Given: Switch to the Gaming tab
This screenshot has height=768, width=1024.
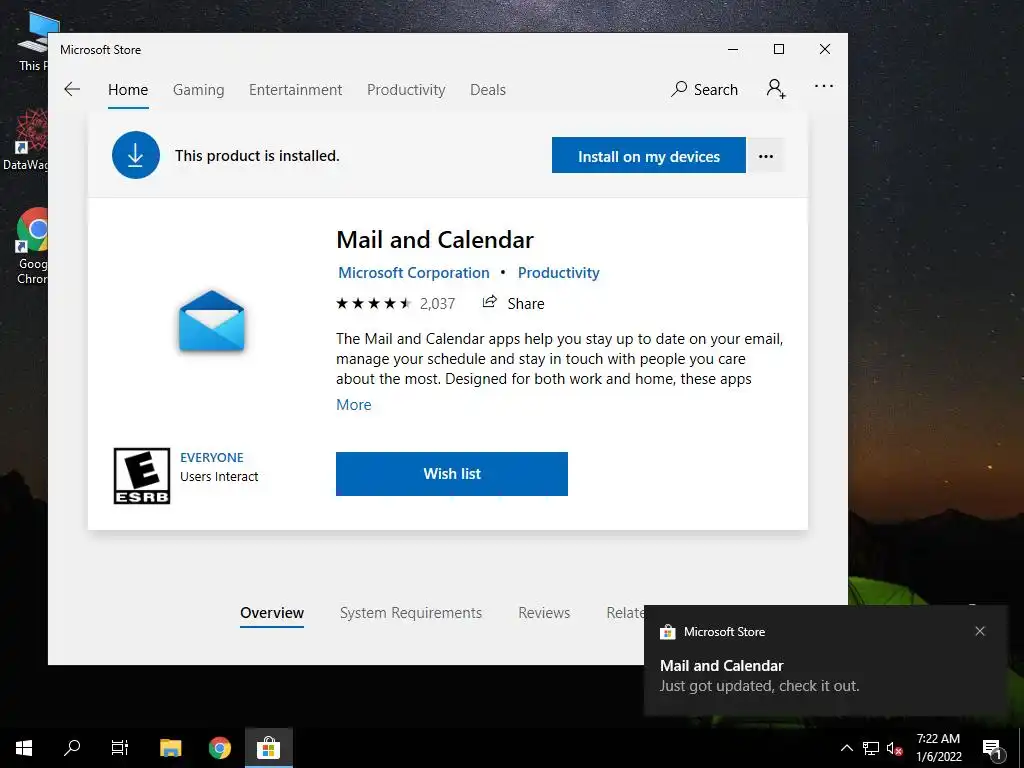Looking at the screenshot, I should [x=199, y=89].
